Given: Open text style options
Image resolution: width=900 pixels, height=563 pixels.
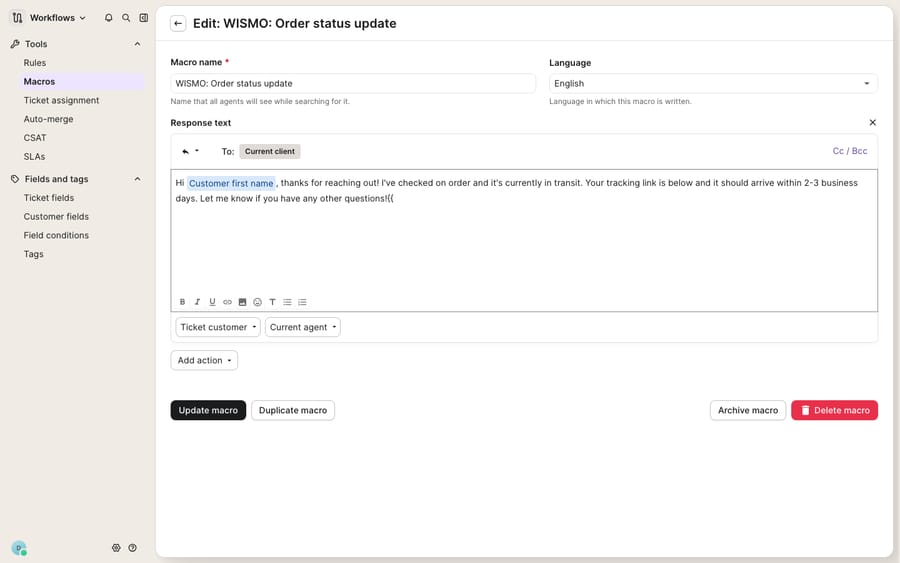Looking at the screenshot, I should tap(273, 302).
